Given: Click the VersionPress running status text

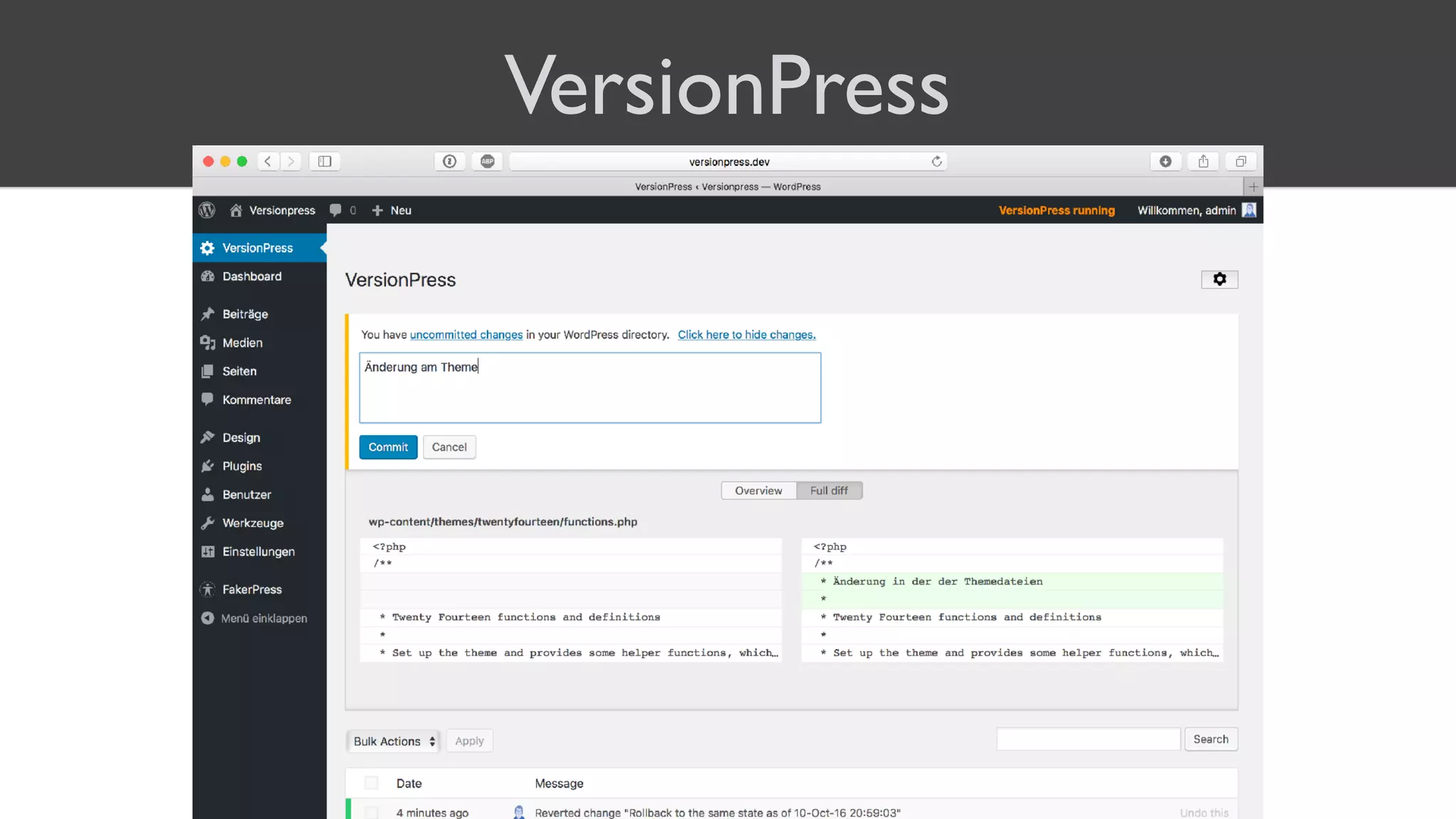Looking at the screenshot, I should click(x=1056, y=210).
